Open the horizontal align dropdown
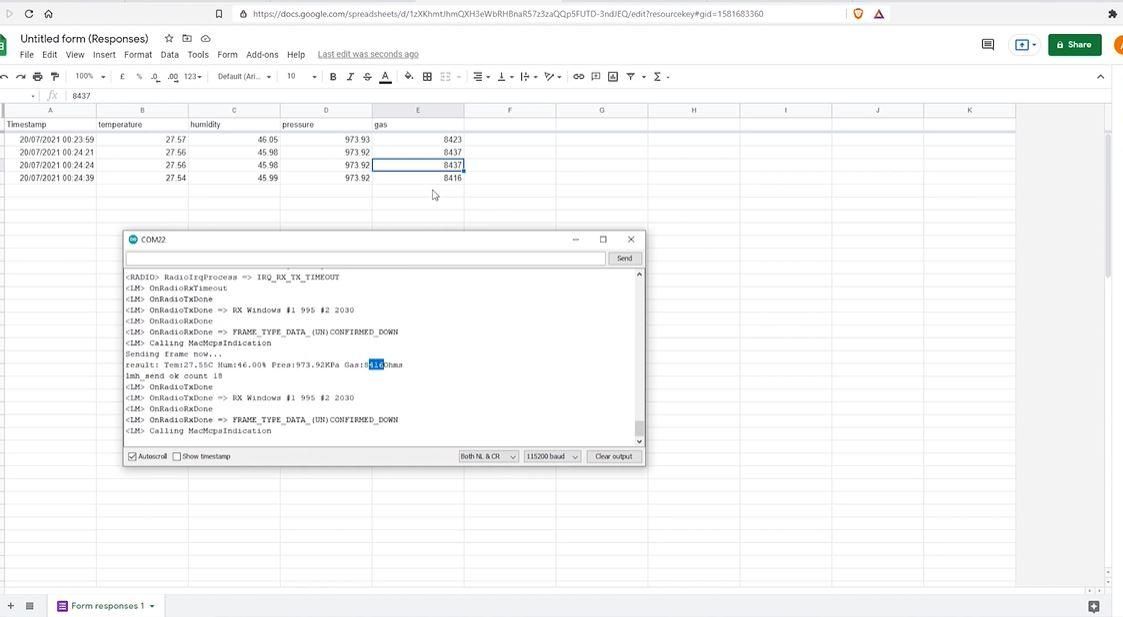 481,77
